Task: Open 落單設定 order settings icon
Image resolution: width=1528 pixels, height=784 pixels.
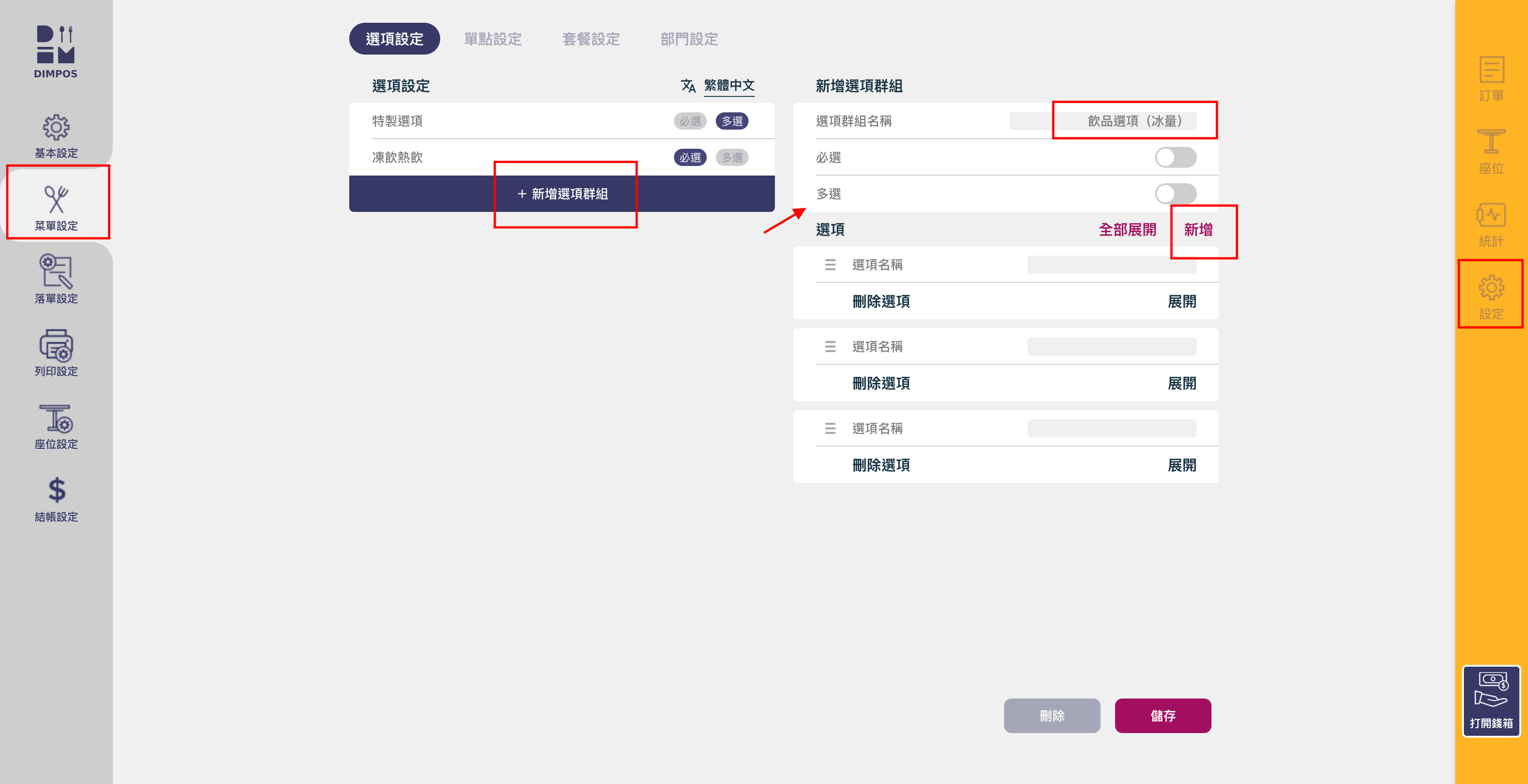Action: [56, 271]
